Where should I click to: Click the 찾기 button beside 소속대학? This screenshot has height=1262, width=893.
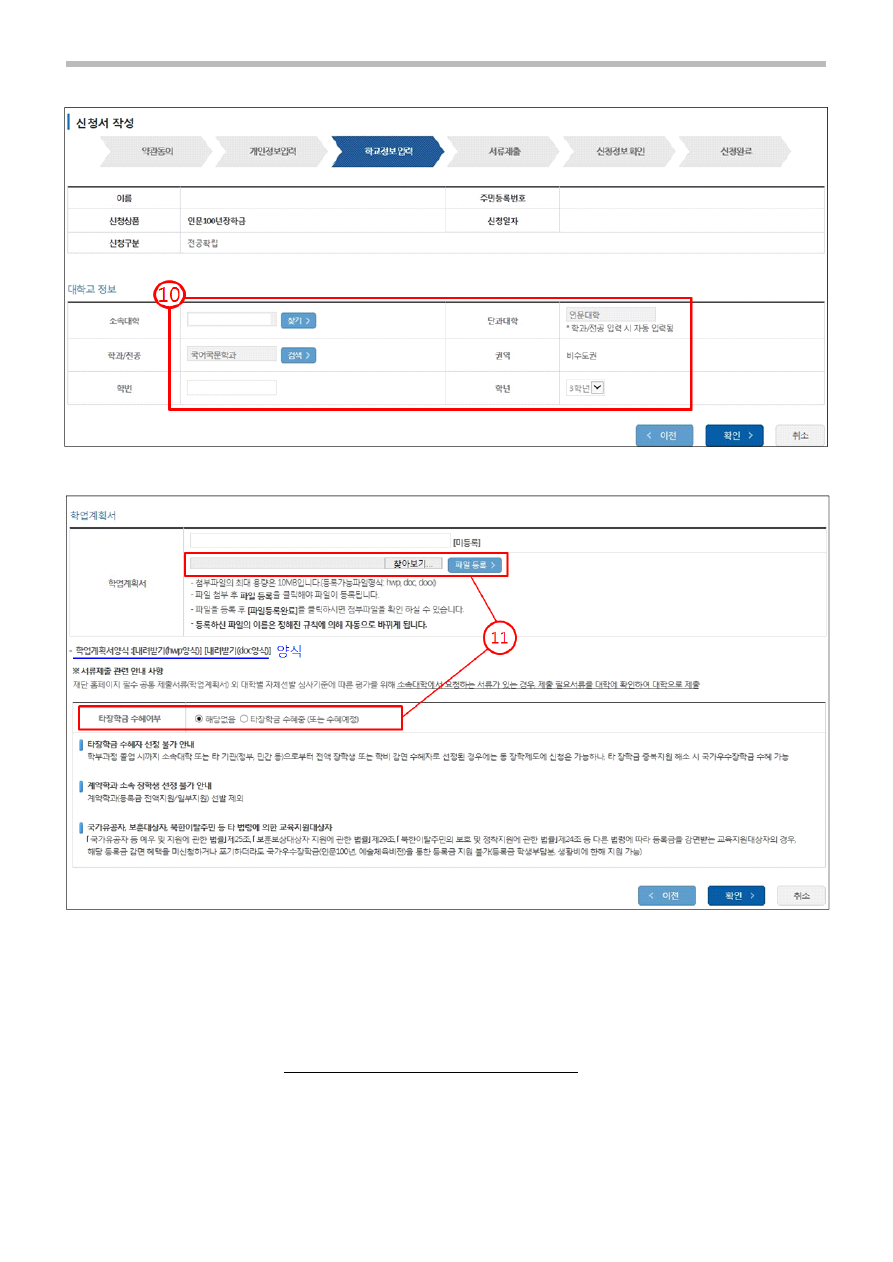point(298,320)
